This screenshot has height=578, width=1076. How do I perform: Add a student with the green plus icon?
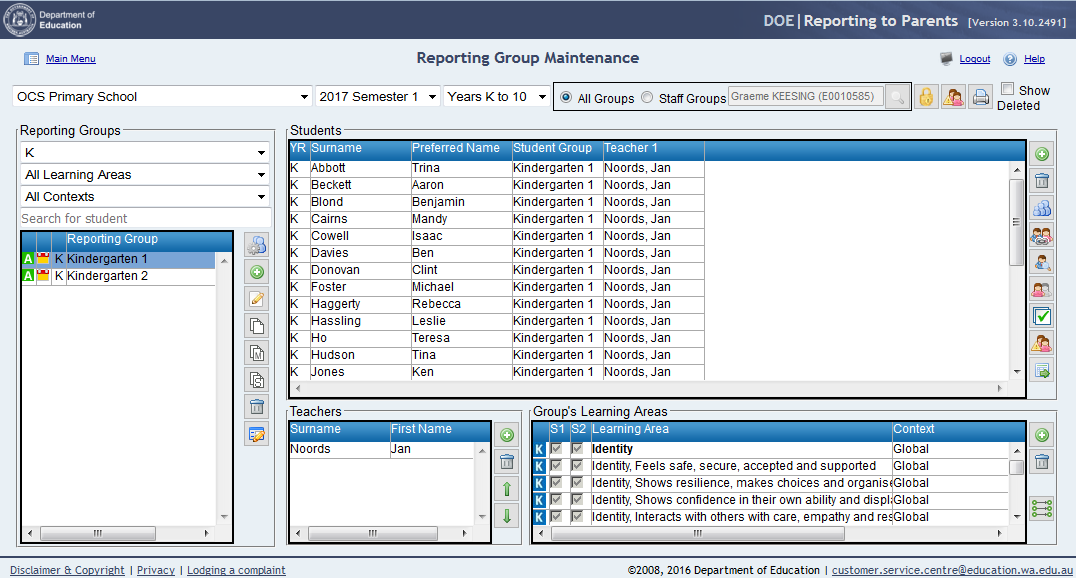point(1042,155)
